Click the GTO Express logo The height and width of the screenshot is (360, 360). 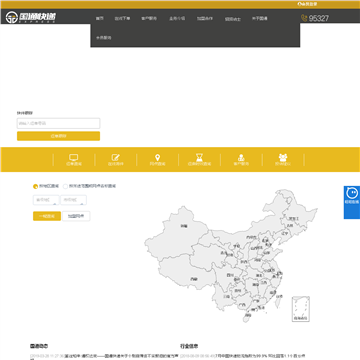point(31,17)
